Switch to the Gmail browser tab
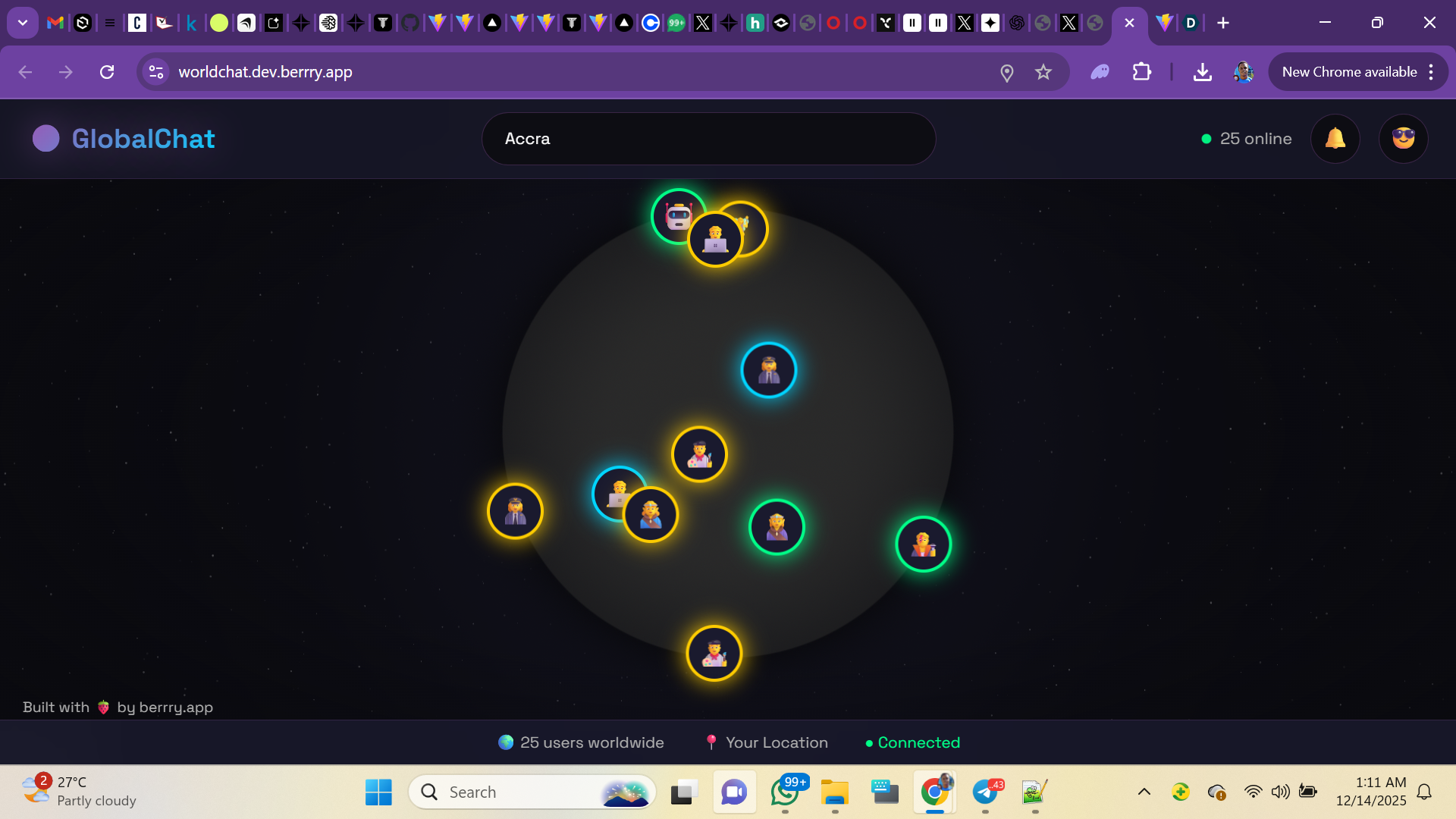The height and width of the screenshot is (819, 1456). (55, 23)
